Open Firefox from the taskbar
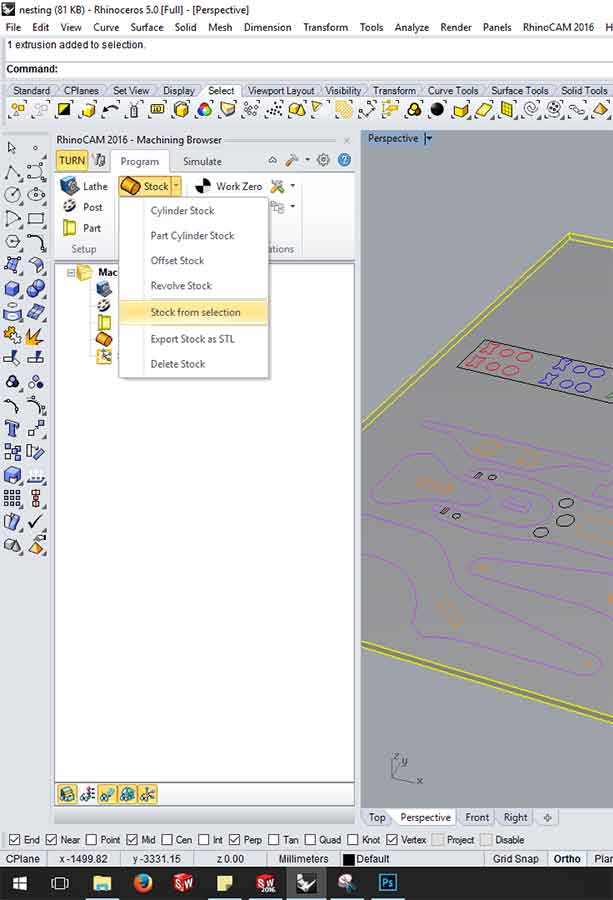The height and width of the screenshot is (900, 613). [x=142, y=883]
